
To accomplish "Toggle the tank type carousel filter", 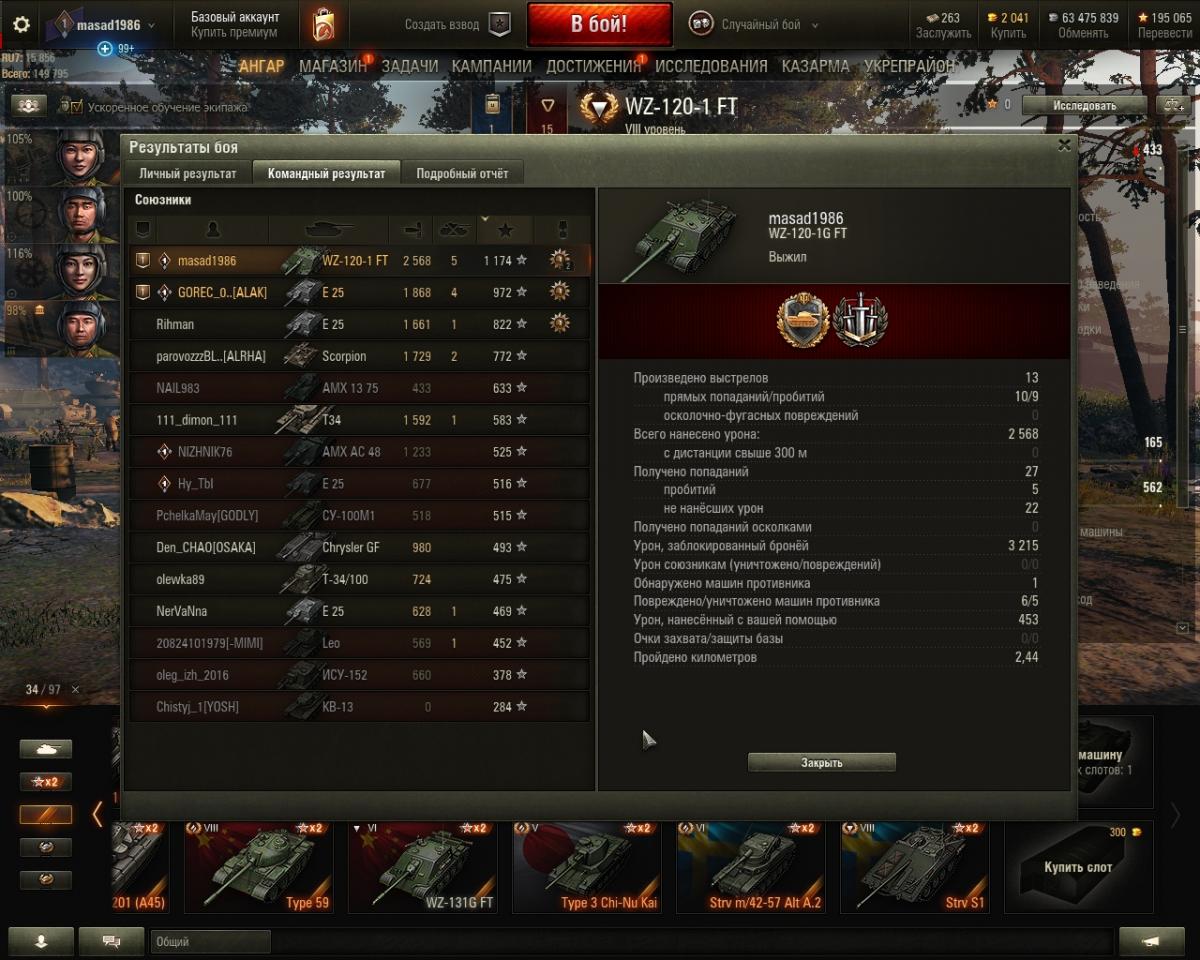I will [x=46, y=749].
